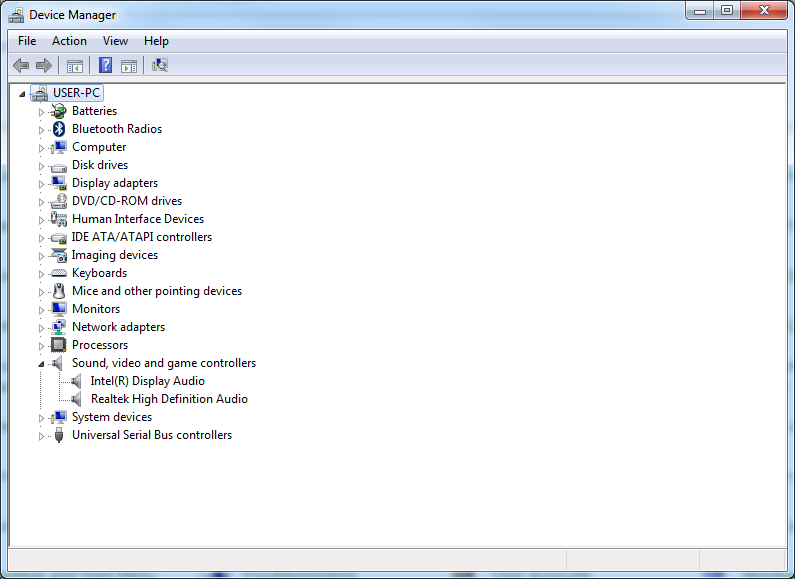Click the Human Interface Devices icon
This screenshot has height=579, width=795.
pyautogui.click(x=59, y=219)
